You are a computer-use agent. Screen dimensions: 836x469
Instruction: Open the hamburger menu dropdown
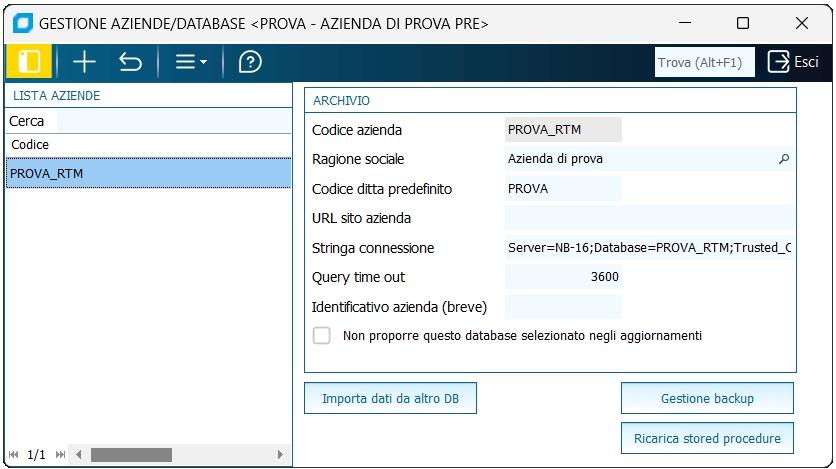point(190,62)
